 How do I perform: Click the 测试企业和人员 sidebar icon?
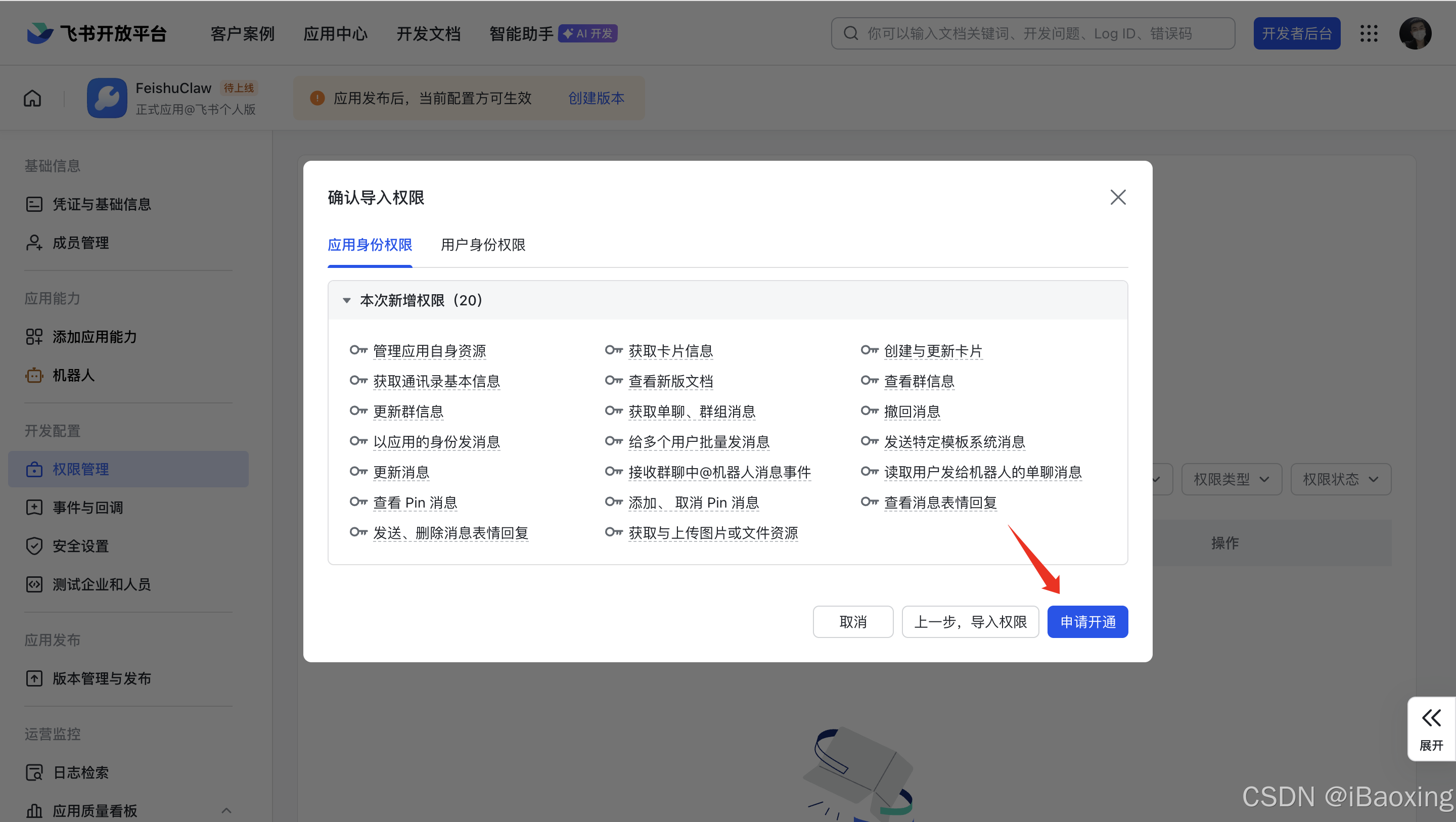coord(34,584)
